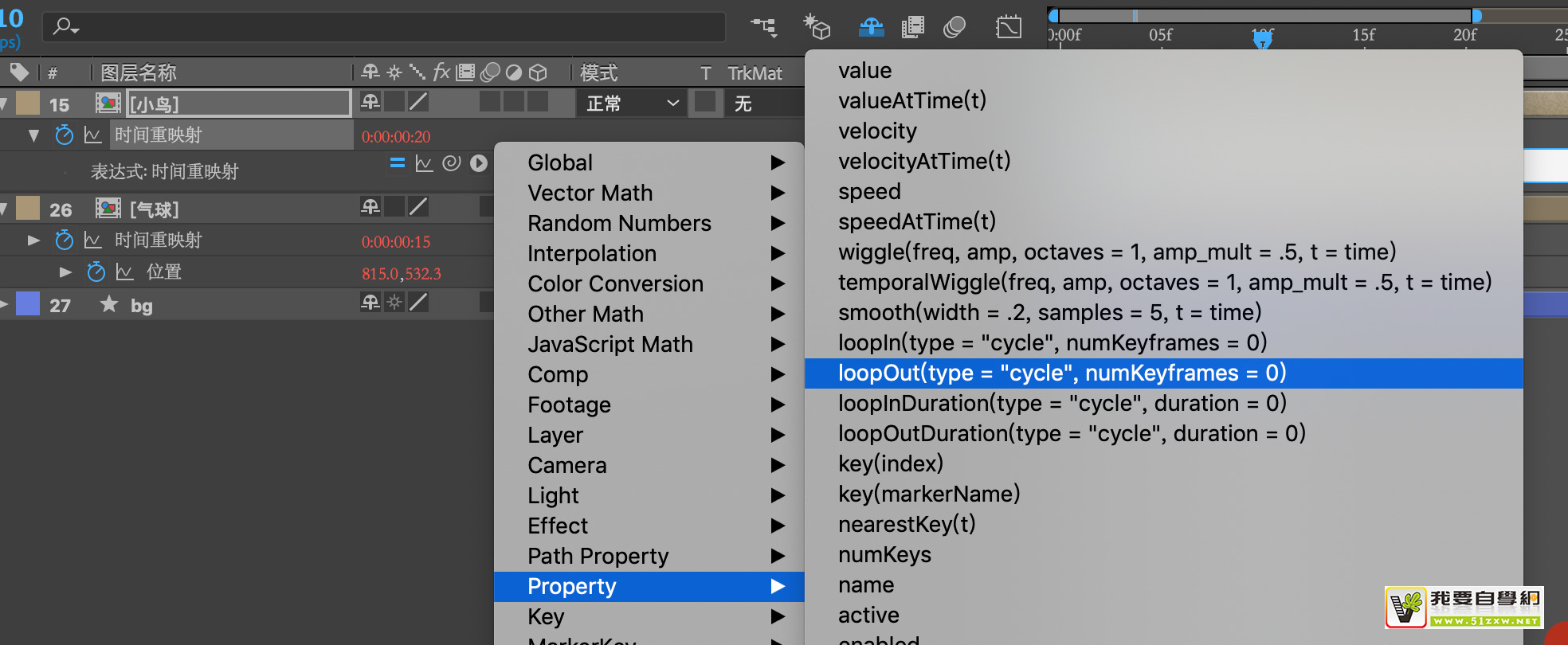This screenshot has height=645, width=1568.
Task: Collapse the 时间重映射 property under 小鸟
Action: coord(33,135)
